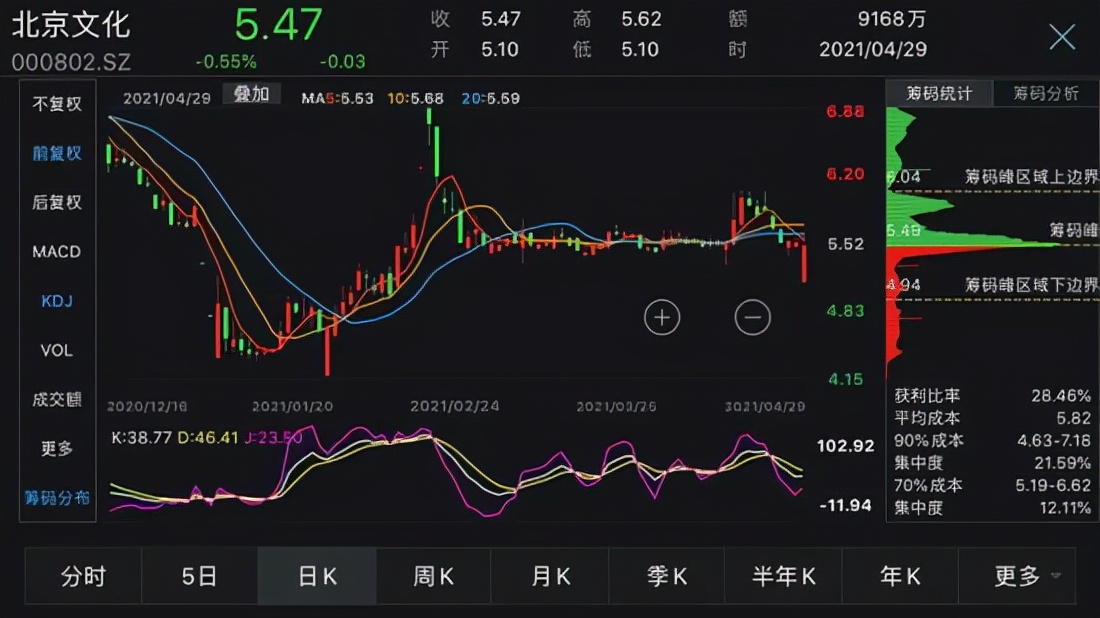Screen dimensions: 1100x618
Task: Close the fullscreen chart with X icon
Action: pos(1061,36)
